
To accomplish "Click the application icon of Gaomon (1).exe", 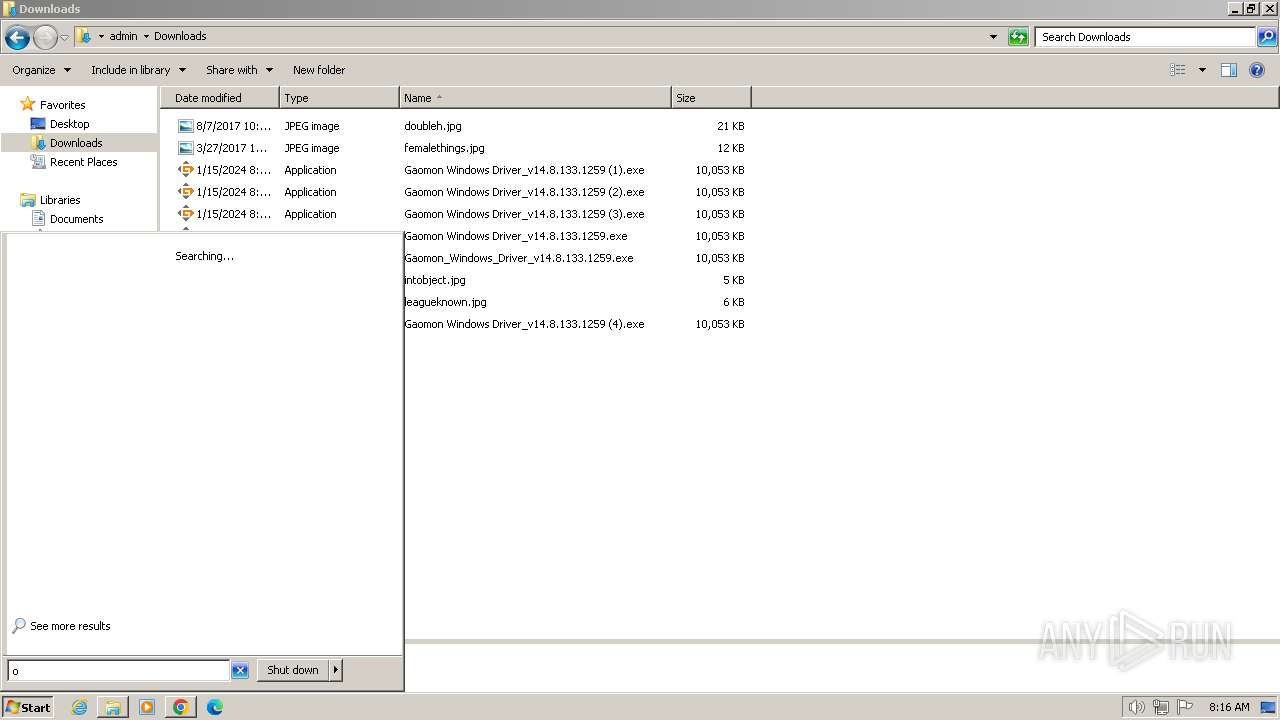I will tap(185, 170).
